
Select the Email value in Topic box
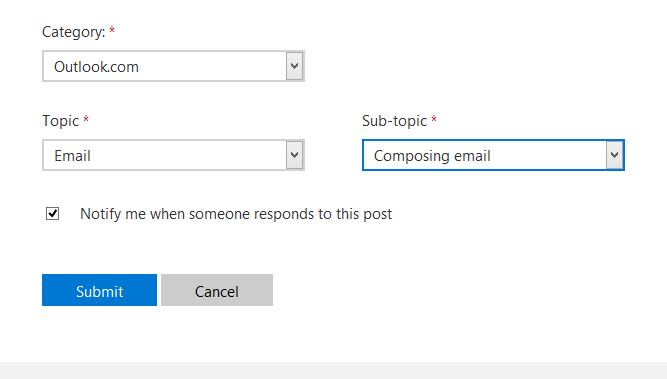click(x=72, y=156)
